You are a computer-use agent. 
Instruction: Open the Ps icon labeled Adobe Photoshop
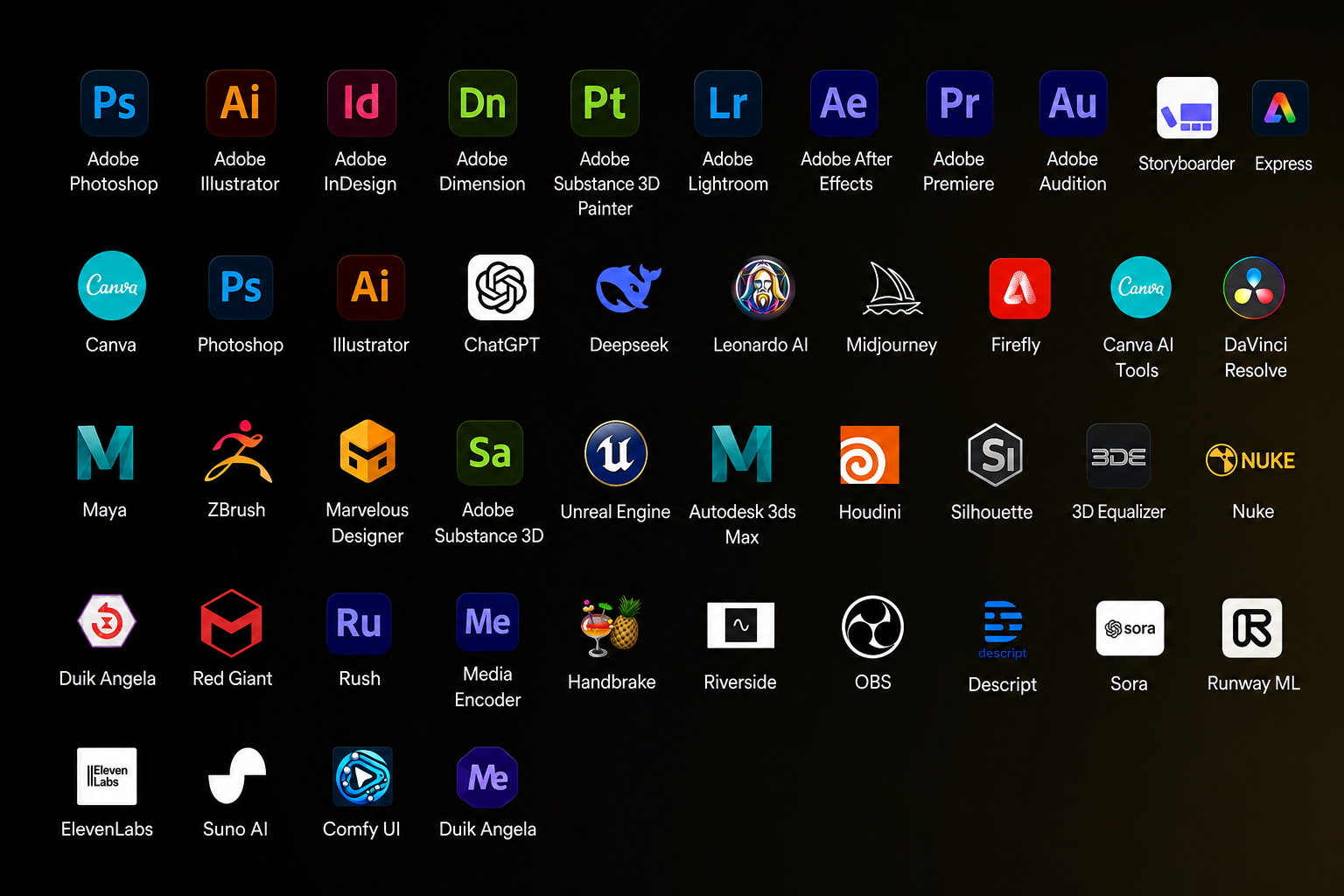coord(115,103)
